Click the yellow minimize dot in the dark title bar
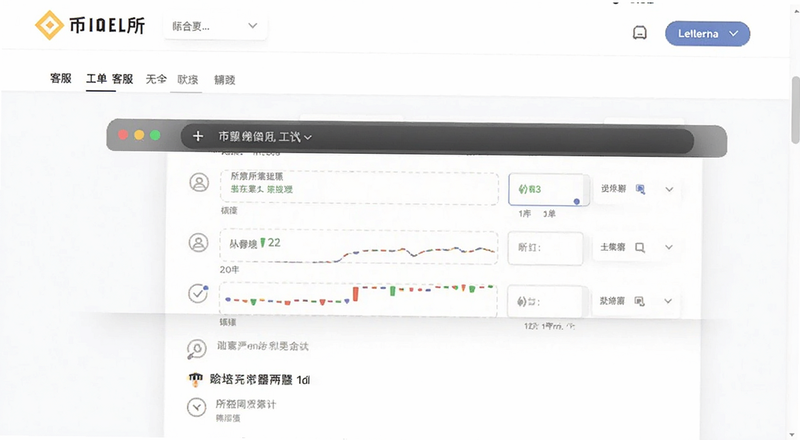The height and width of the screenshot is (440, 800). pos(139,135)
